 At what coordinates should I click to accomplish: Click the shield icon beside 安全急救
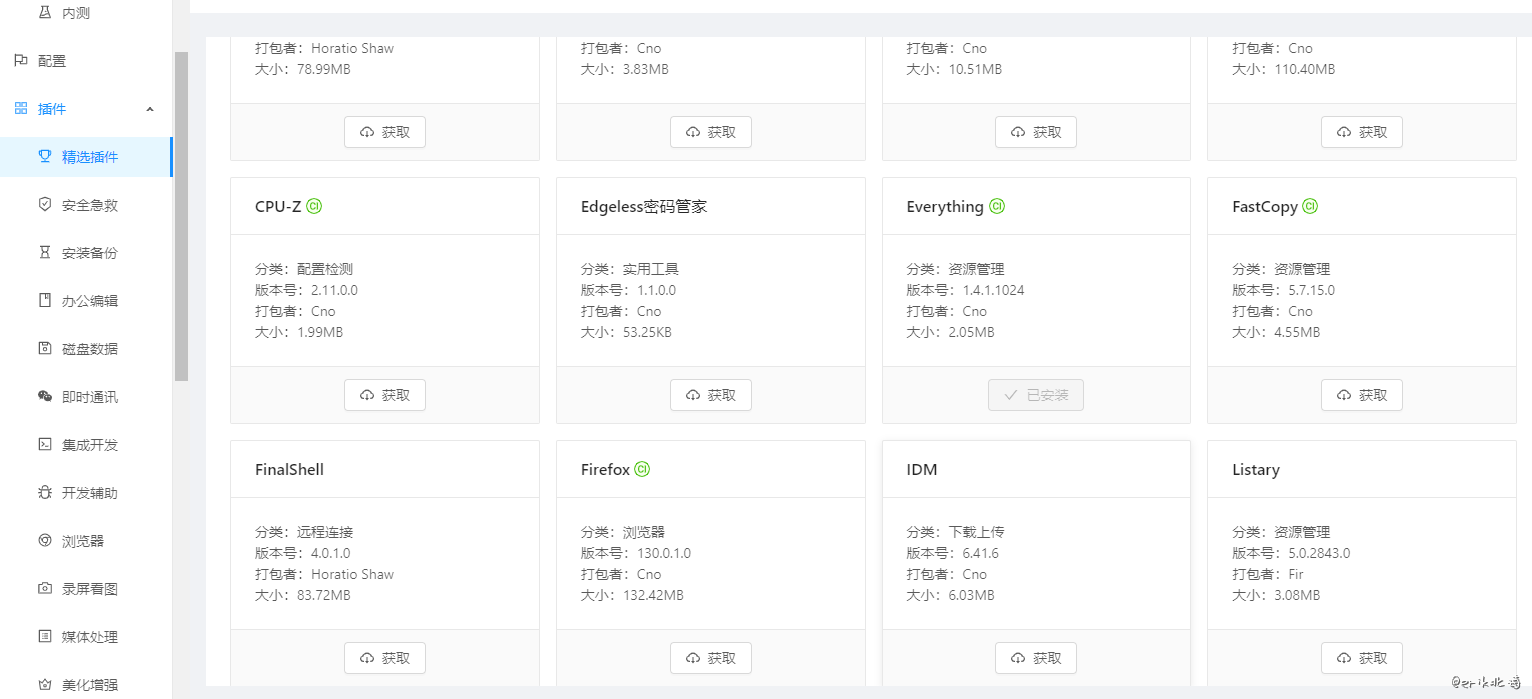tap(44, 204)
